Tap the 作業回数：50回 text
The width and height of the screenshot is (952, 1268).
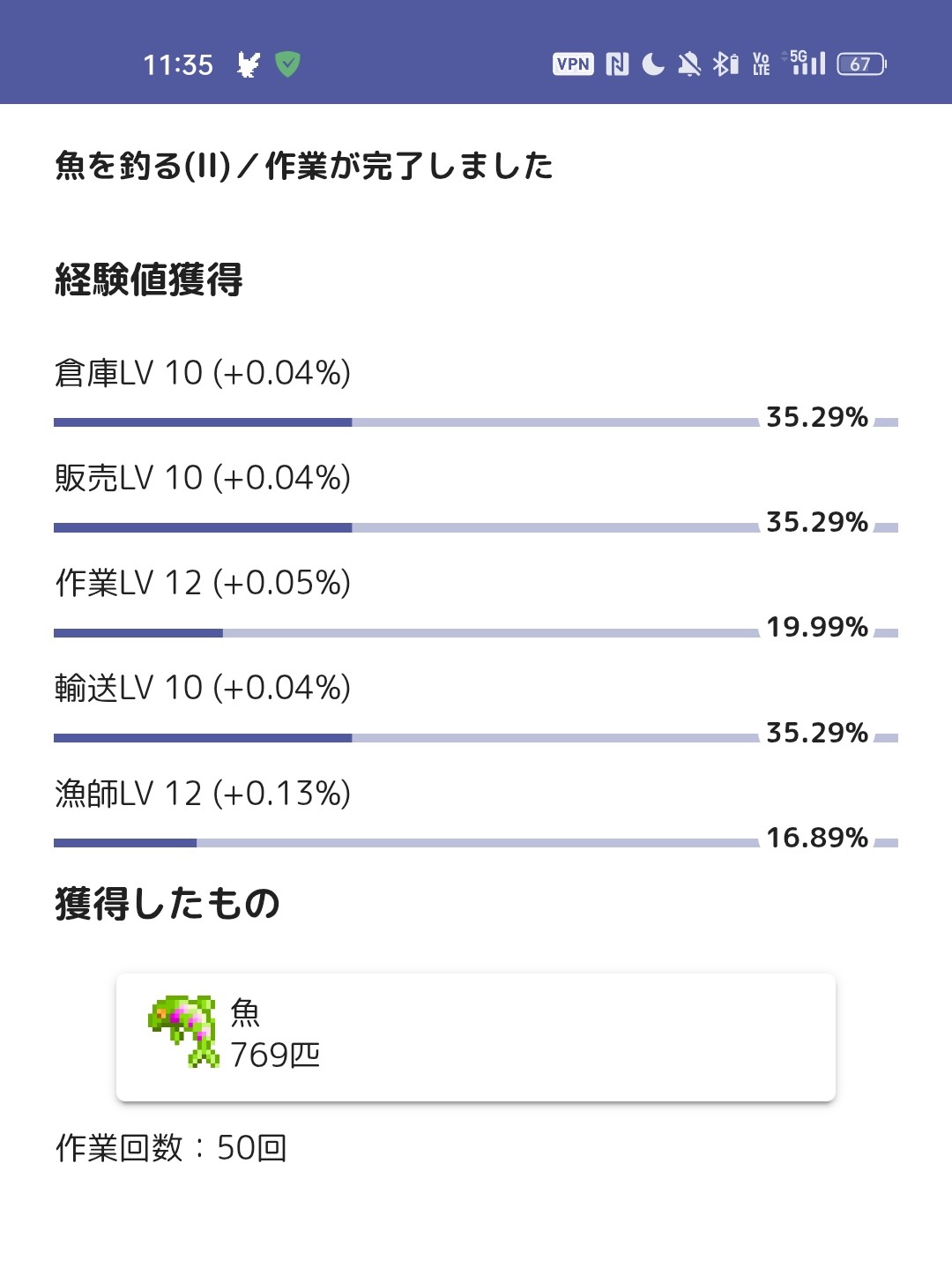coord(171,1147)
